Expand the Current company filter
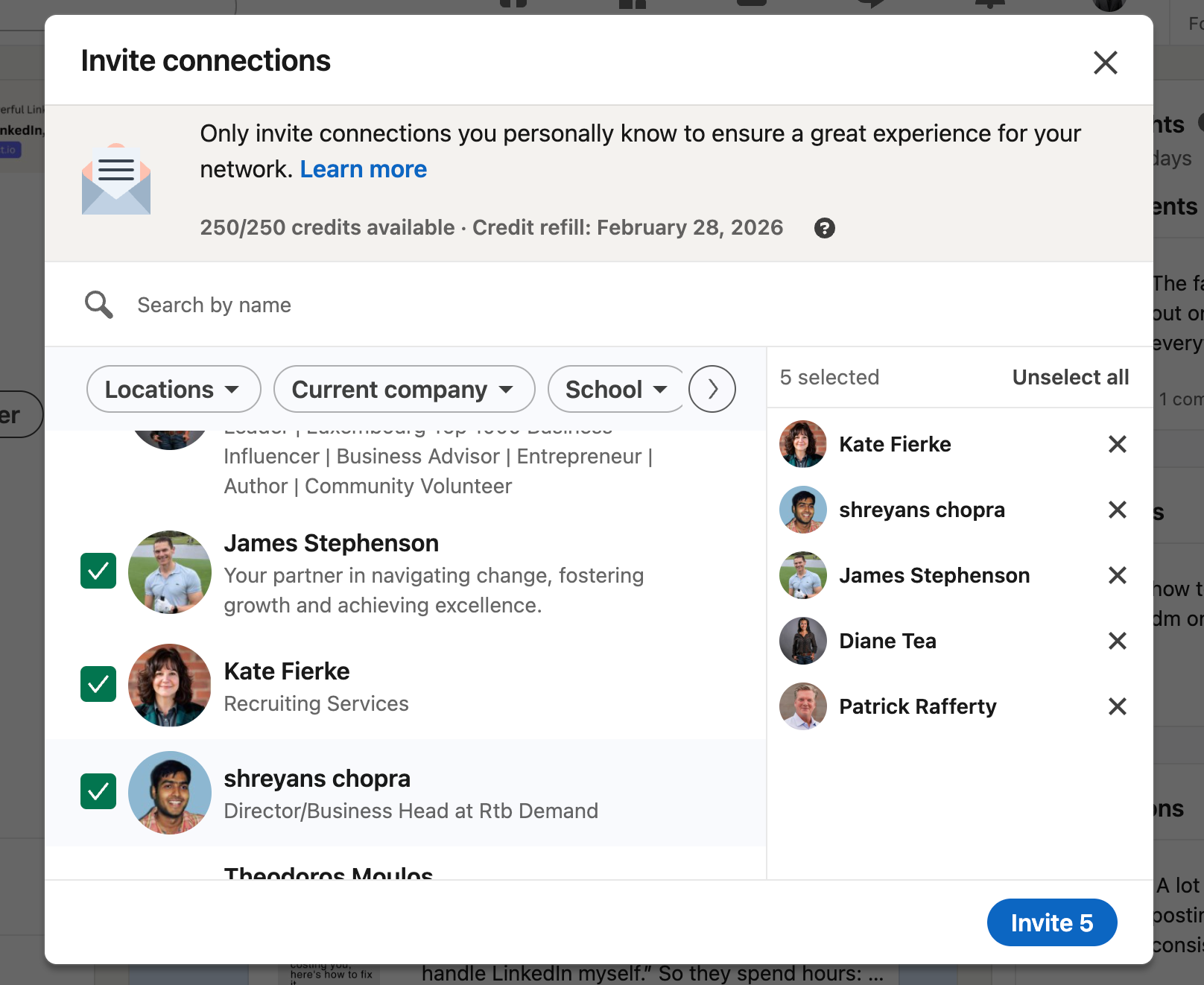 tap(404, 389)
